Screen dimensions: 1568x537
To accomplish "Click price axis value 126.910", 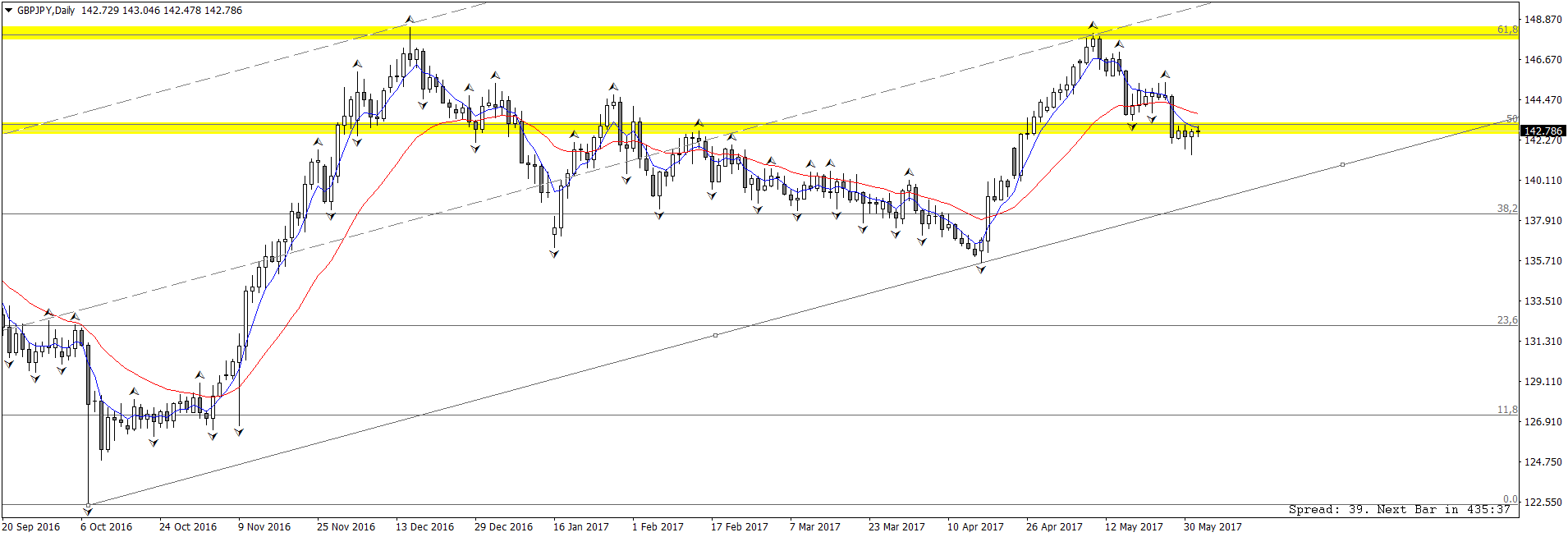I will (x=1543, y=422).
